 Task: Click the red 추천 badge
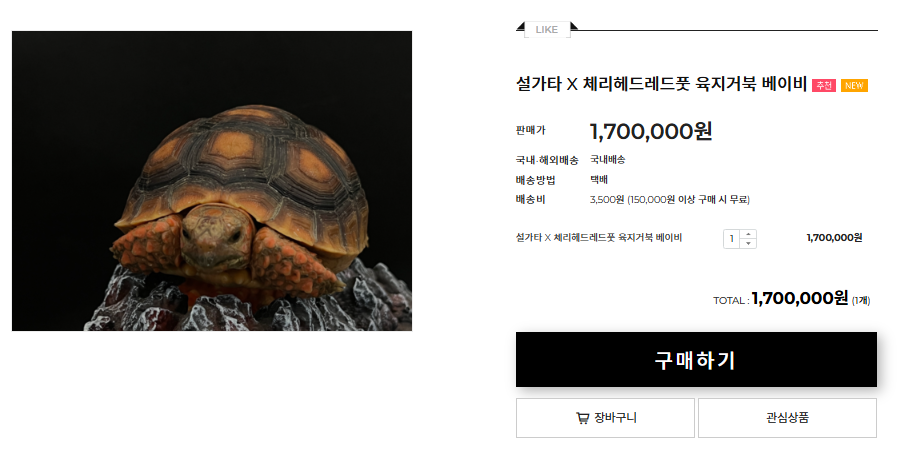824,85
